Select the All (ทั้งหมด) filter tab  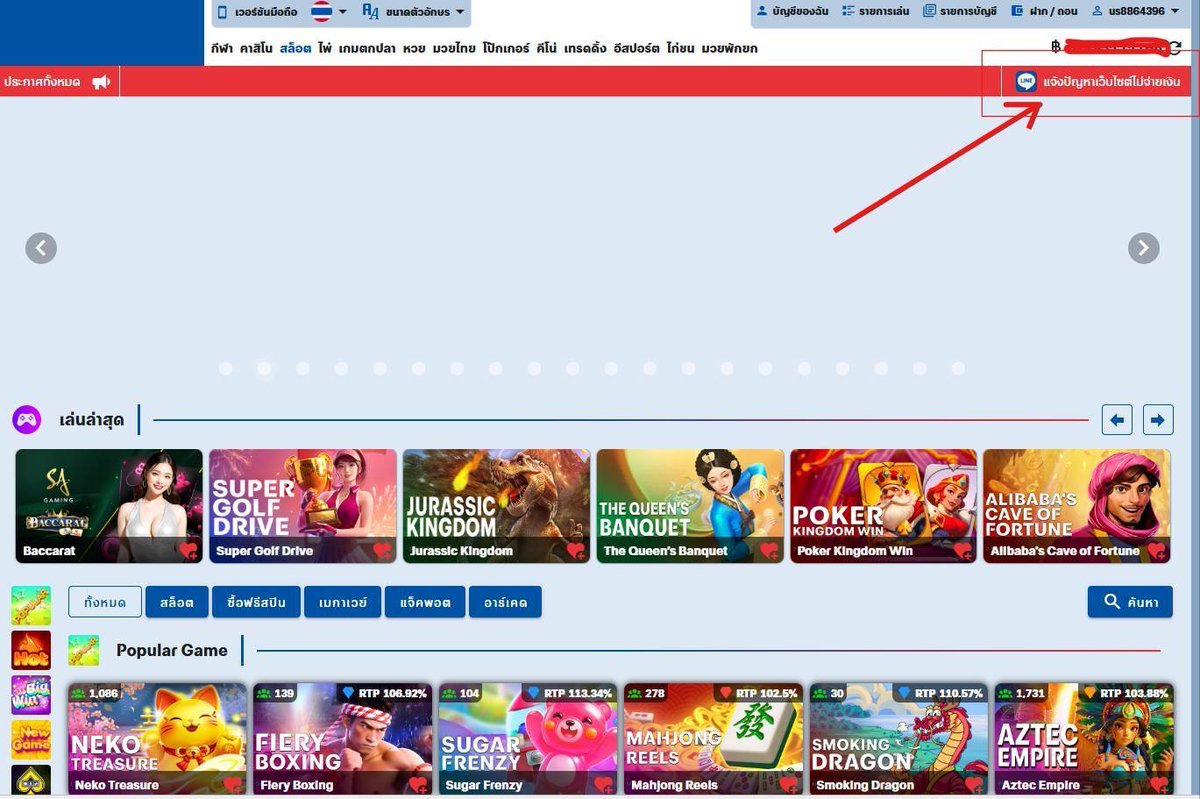pyautogui.click(x=104, y=602)
